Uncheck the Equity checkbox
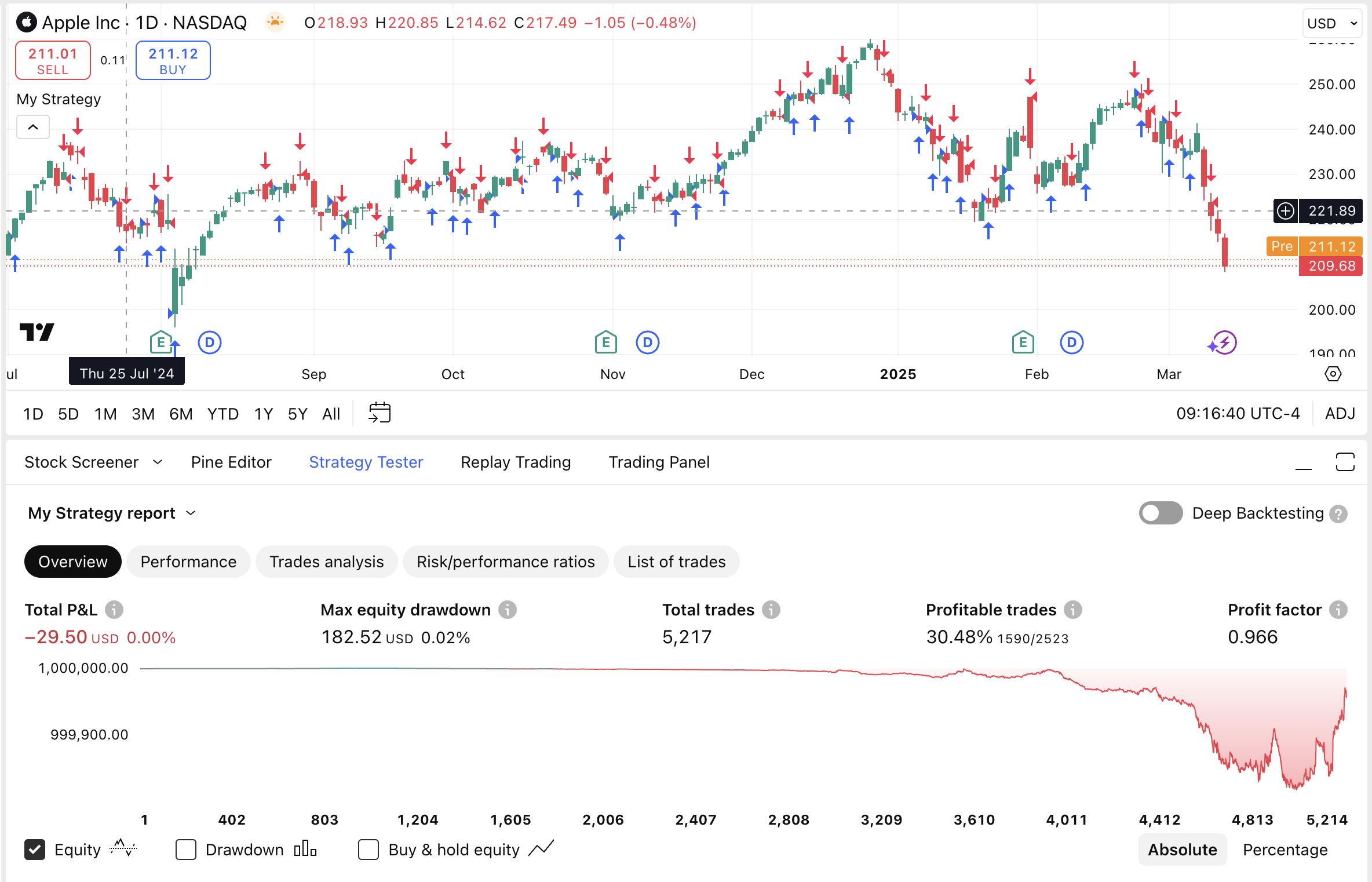 click(x=35, y=850)
